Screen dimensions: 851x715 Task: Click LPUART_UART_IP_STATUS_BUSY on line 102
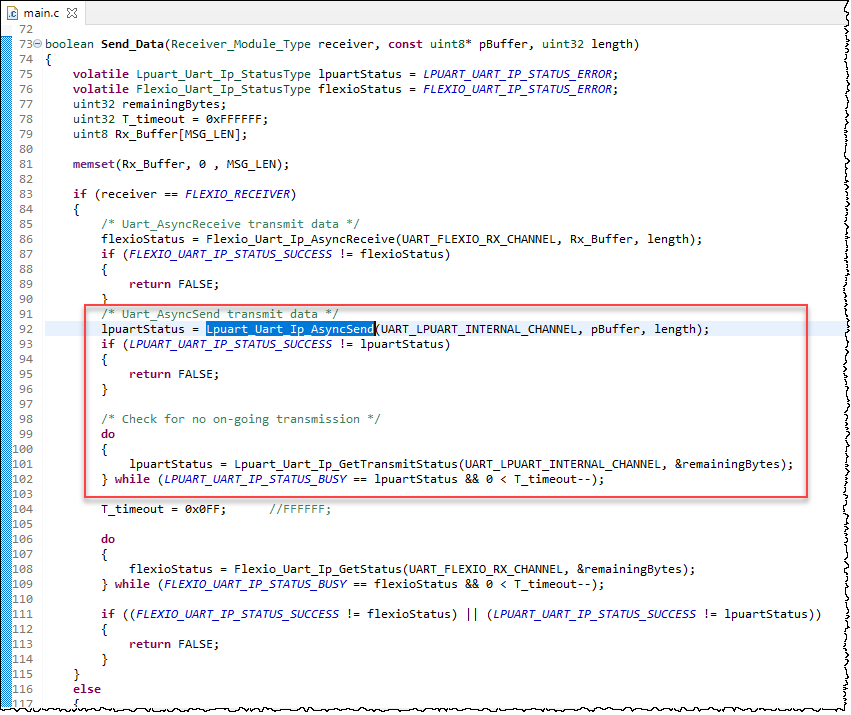pos(255,479)
